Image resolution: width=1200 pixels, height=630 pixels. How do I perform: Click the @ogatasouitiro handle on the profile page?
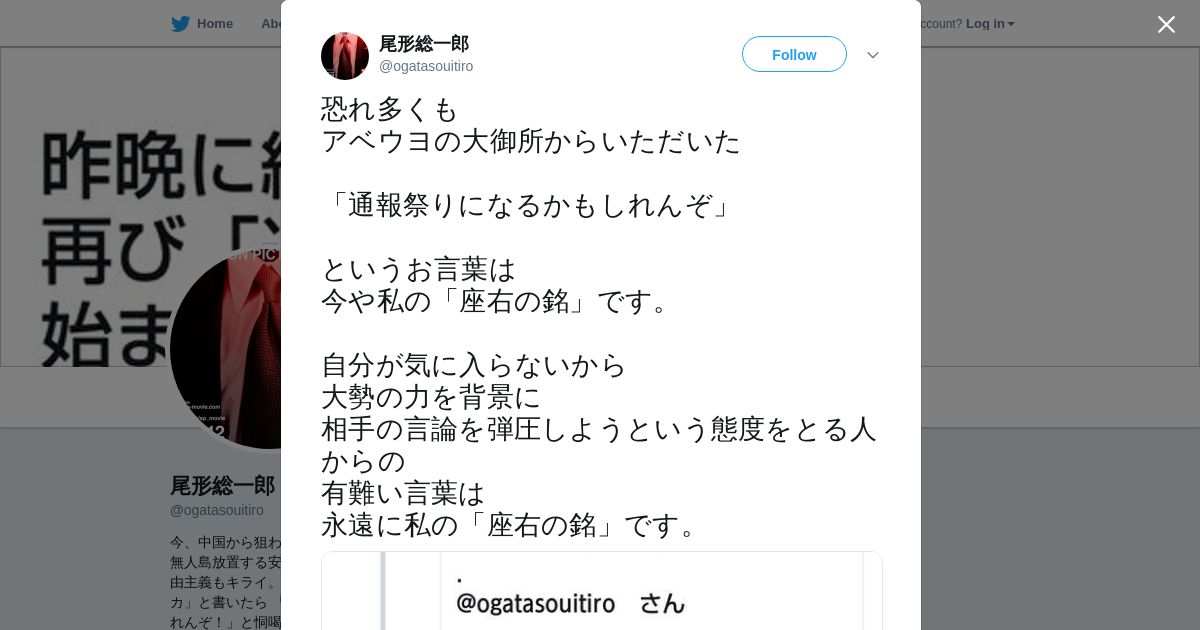coord(217,510)
